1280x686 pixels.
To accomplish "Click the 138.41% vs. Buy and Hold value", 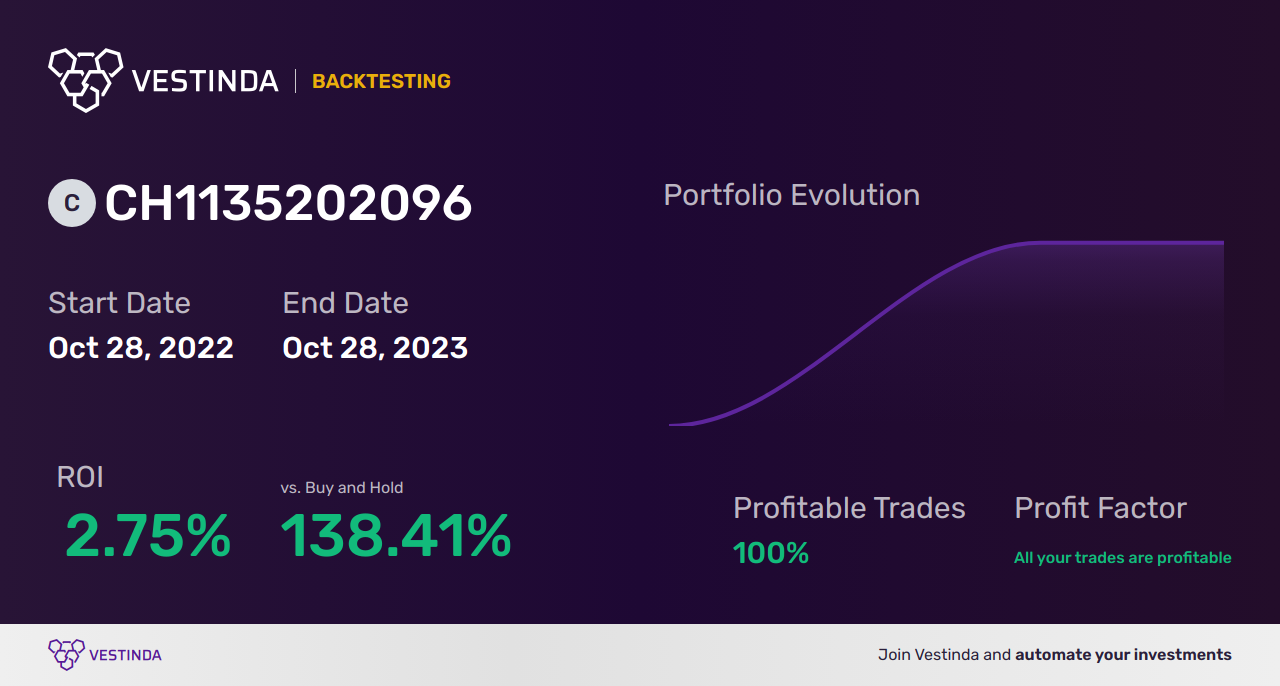I will 396,536.
